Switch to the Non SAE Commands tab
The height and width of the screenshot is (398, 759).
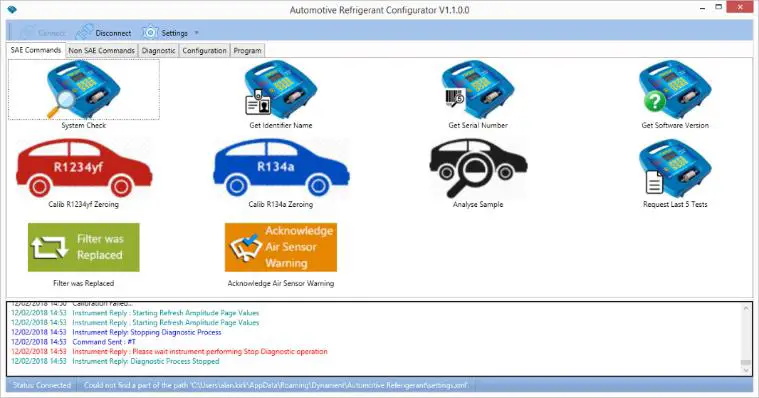coord(102,50)
